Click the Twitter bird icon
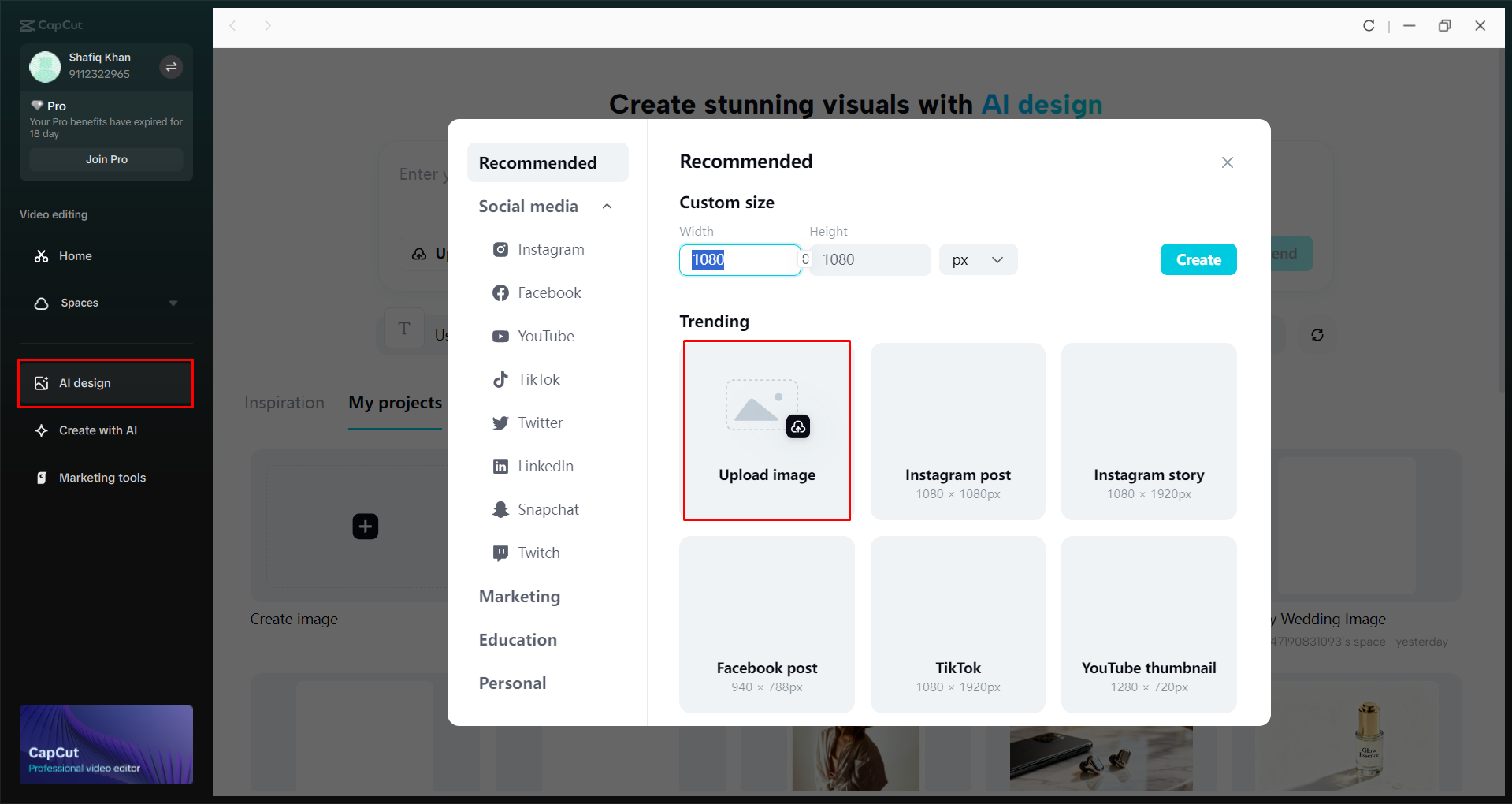The height and width of the screenshot is (804, 1512). pyautogui.click(x=501, y=422)
